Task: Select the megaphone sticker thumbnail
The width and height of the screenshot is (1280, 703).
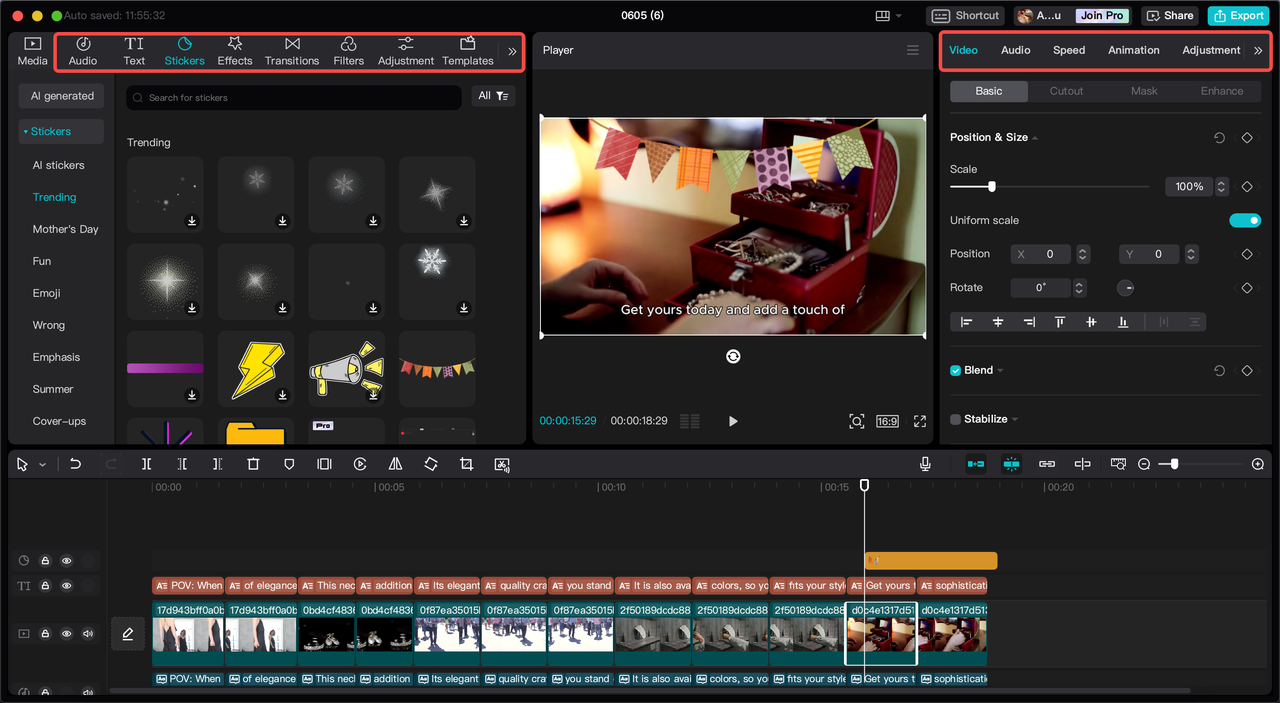Action: [346, 369]
